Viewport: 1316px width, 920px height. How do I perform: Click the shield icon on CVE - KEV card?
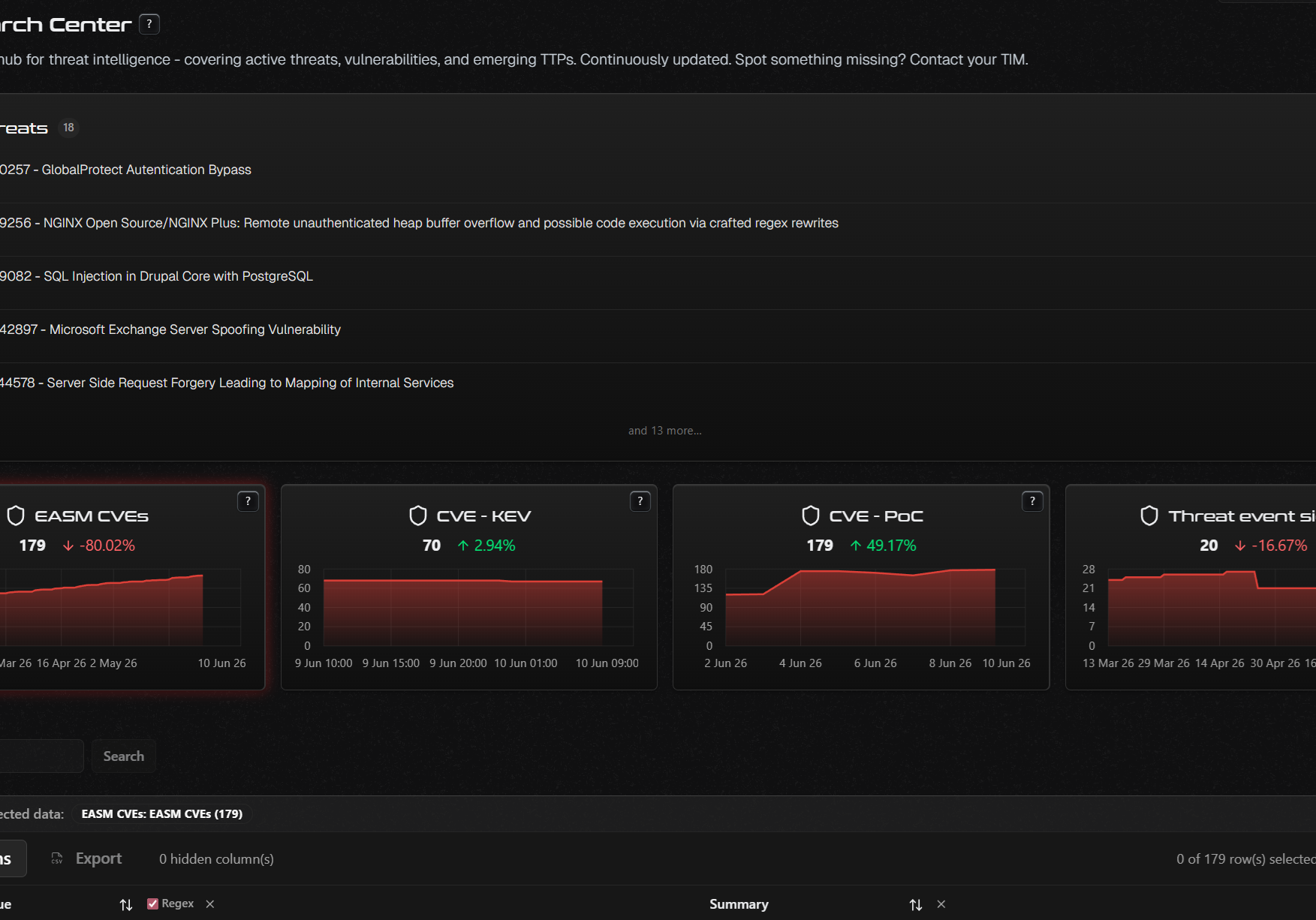418,516
